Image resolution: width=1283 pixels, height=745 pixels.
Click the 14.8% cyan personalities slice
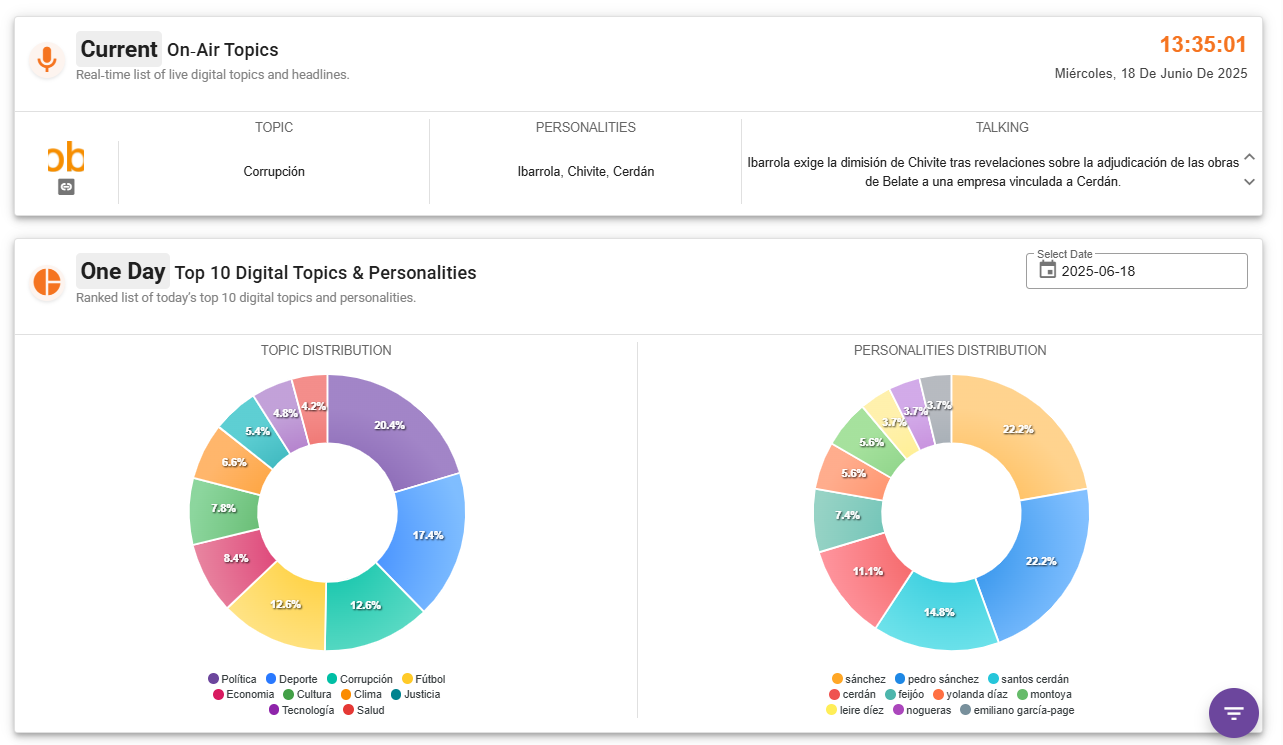pyautogui.click(x=939, y=611)
